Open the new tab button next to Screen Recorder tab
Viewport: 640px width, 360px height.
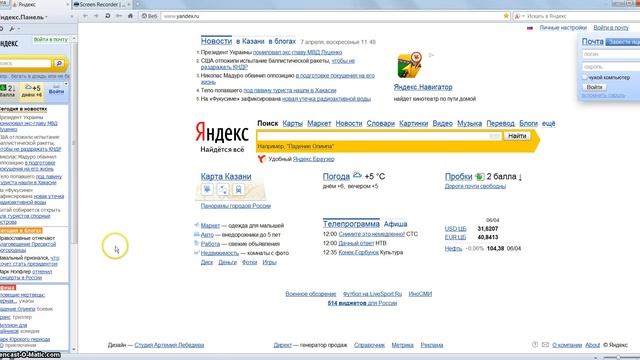138,4
